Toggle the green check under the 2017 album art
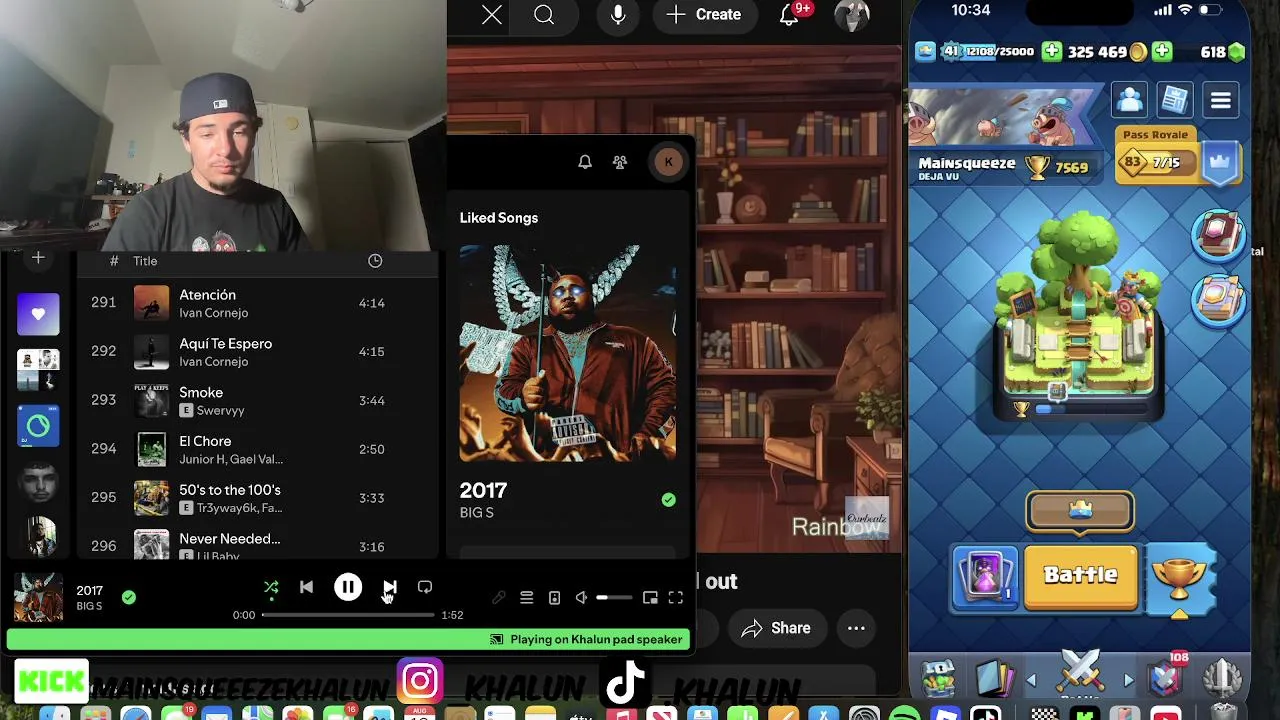Image resolution: width=1280 pixels, height=720 pixels. coord(668,500)
